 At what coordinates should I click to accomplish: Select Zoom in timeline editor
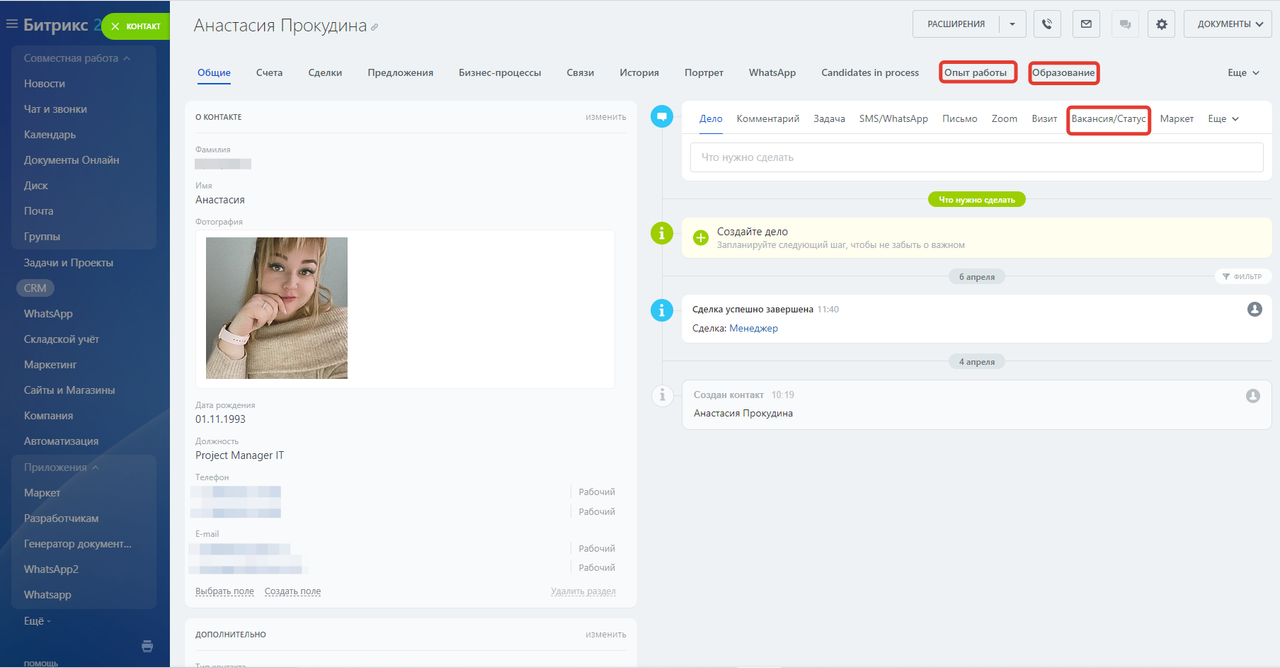(x=1004, y=119)
